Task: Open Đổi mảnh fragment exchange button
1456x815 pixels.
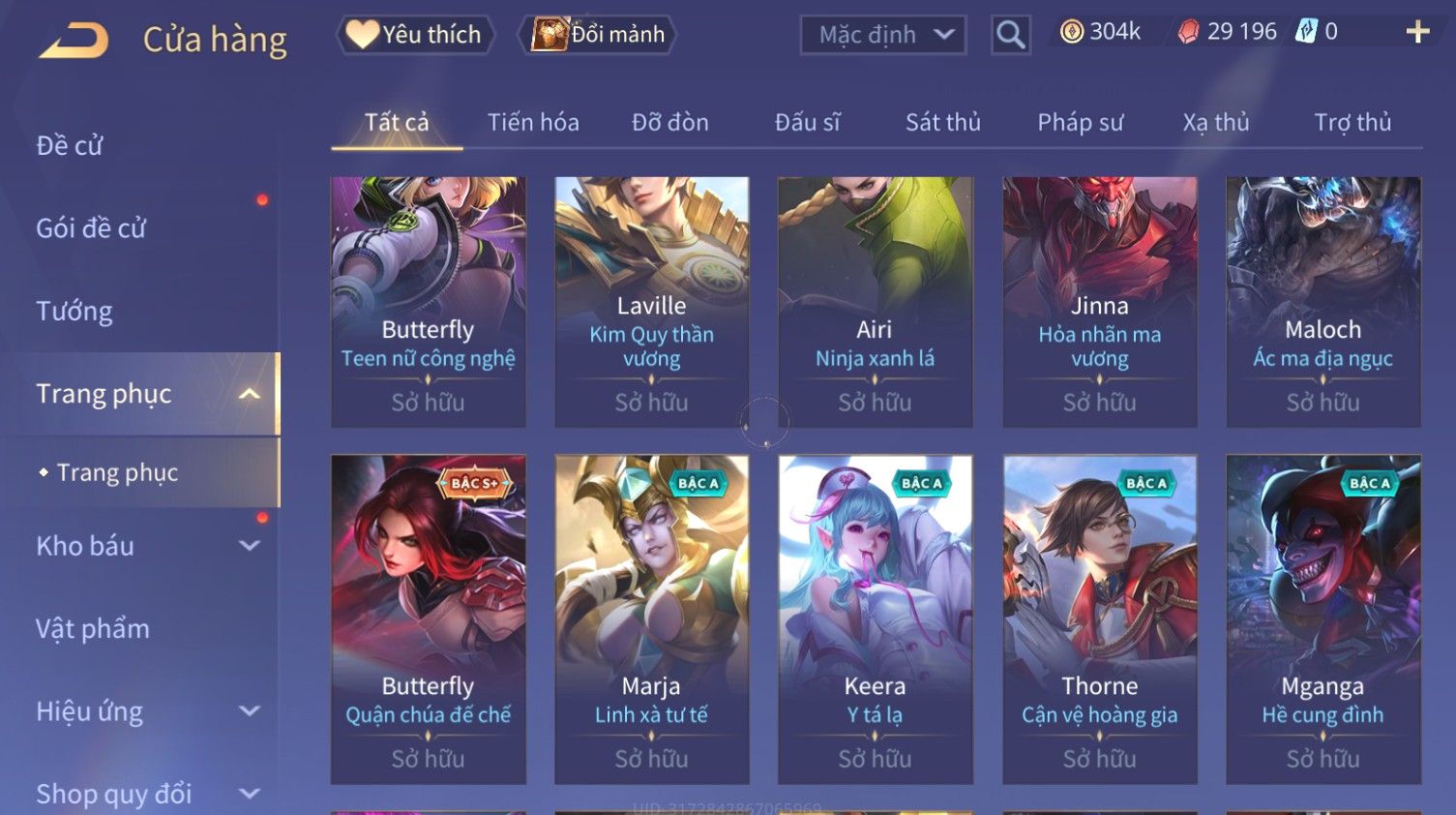Action: point(599,35)
